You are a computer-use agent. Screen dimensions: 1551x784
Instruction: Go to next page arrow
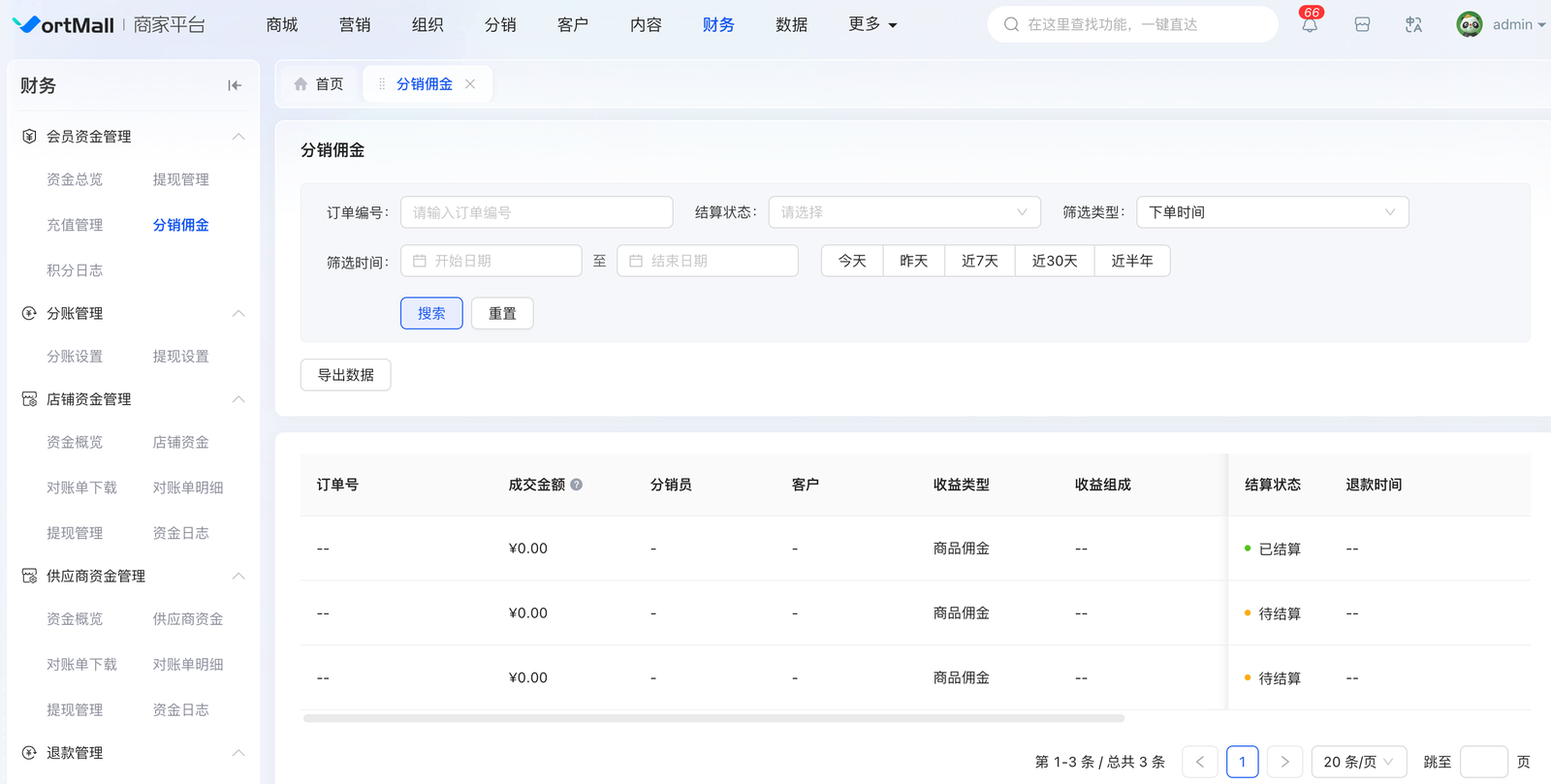pyautogui.click(x=1284, y=762)
